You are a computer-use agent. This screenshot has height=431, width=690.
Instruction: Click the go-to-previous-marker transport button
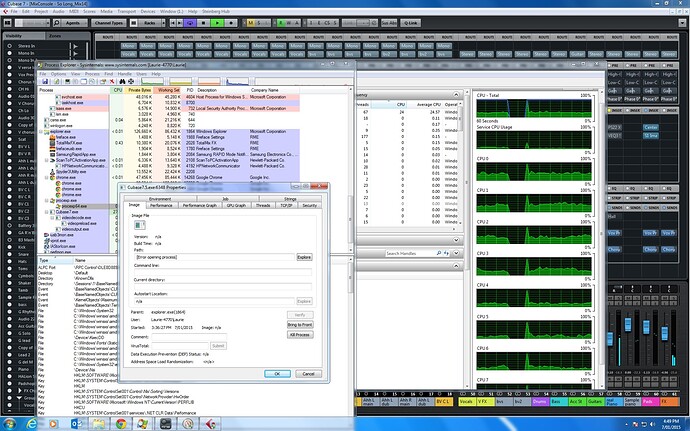tap(172, 23)
